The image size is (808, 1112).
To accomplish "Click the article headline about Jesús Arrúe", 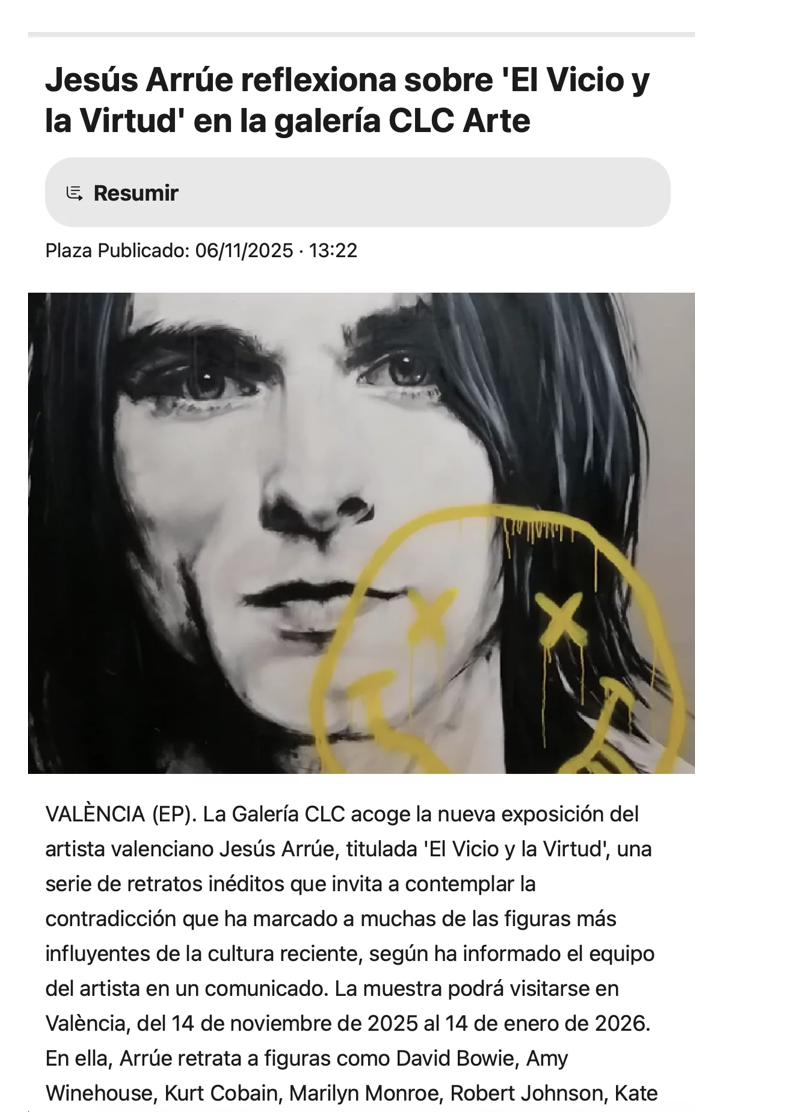I will 348,100.
